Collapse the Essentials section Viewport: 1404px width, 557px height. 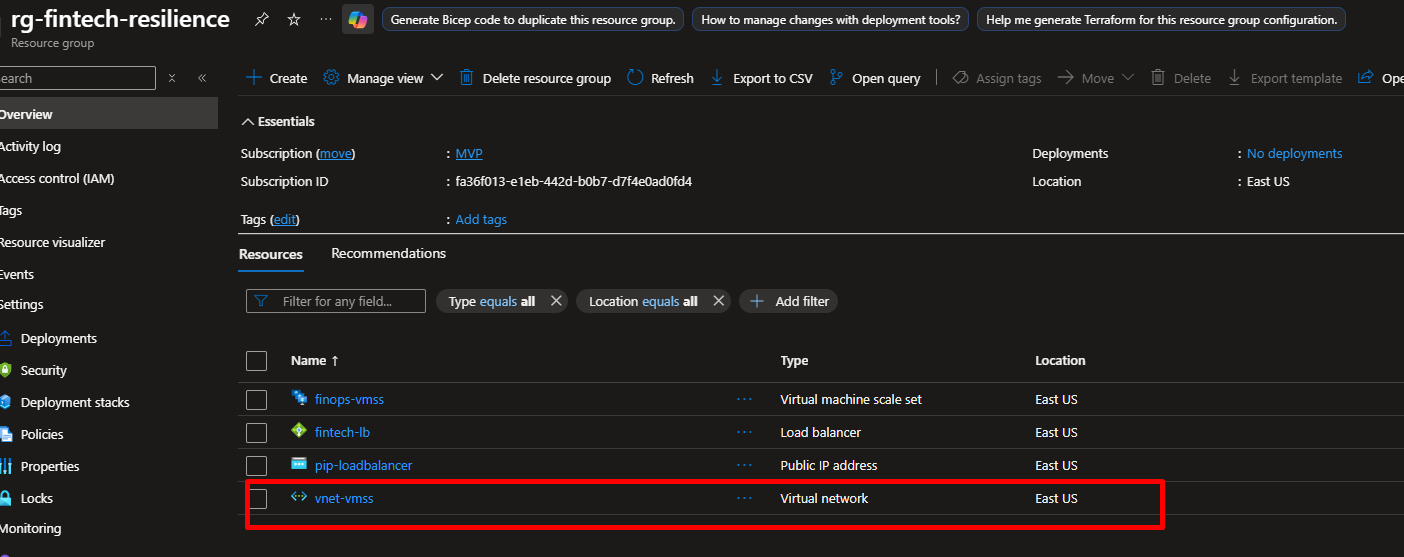pyautogui.click(x=248, y=122)
